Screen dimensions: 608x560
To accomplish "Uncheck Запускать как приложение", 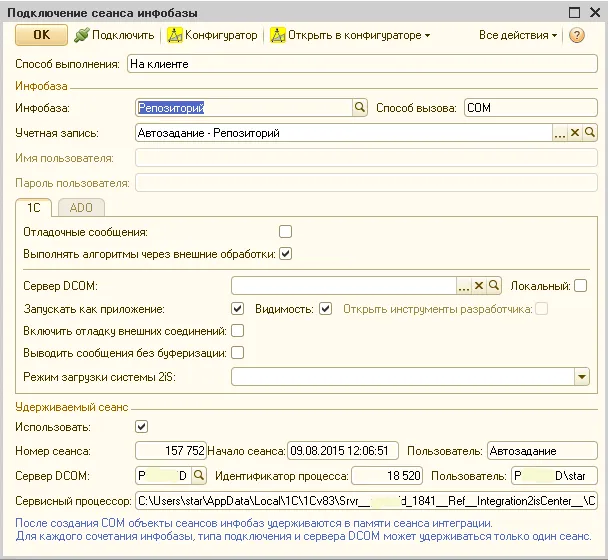I will pyautogui.click(x=238, y=309).
